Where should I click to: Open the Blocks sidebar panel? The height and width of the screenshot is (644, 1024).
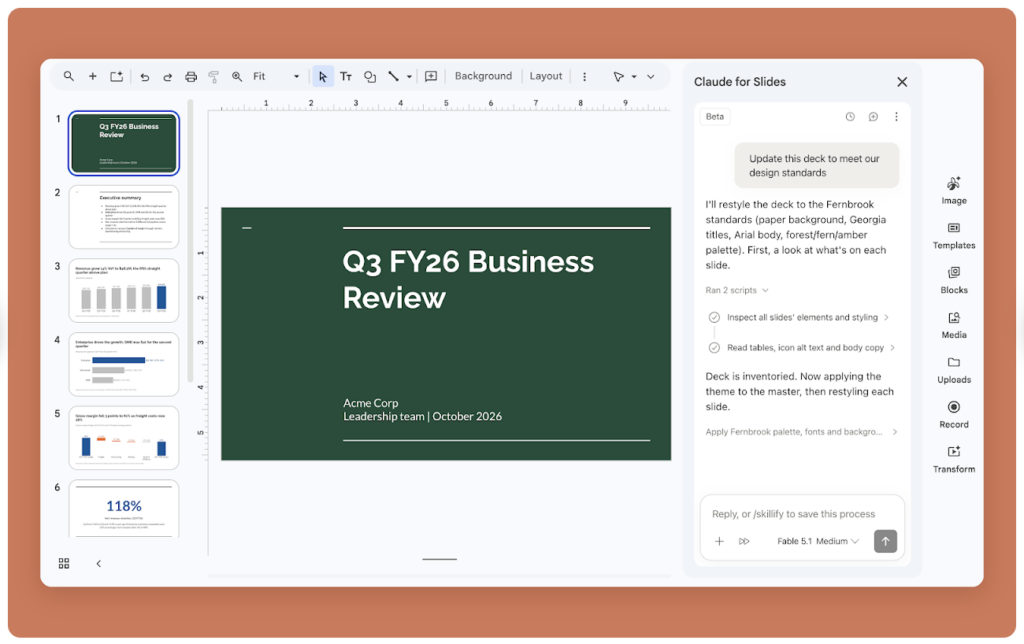[x=953, y=280]
